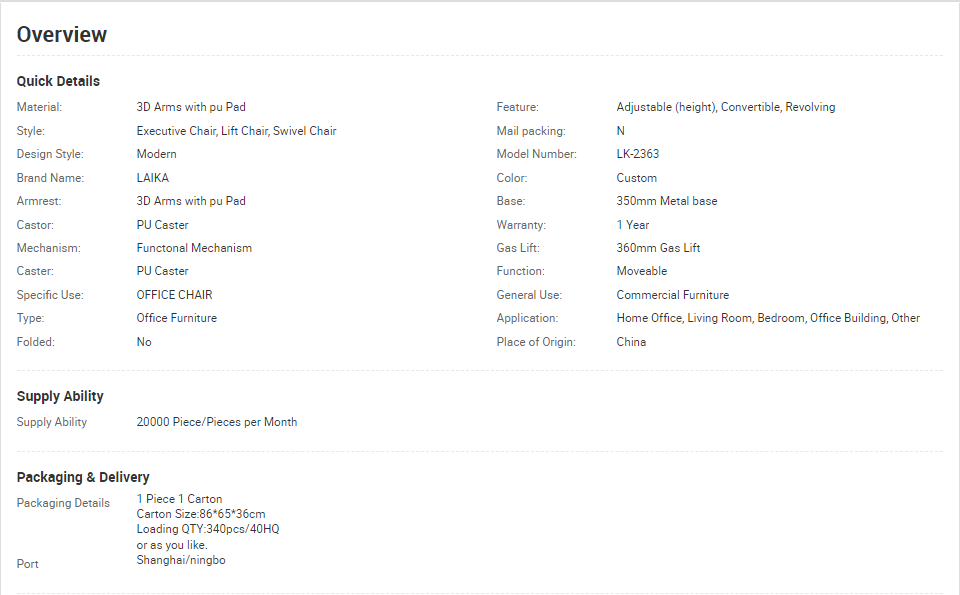Click the 20000 Piece/Pieces per Month text
Viewport: 960px width, 595px height.
click(217, 422)
